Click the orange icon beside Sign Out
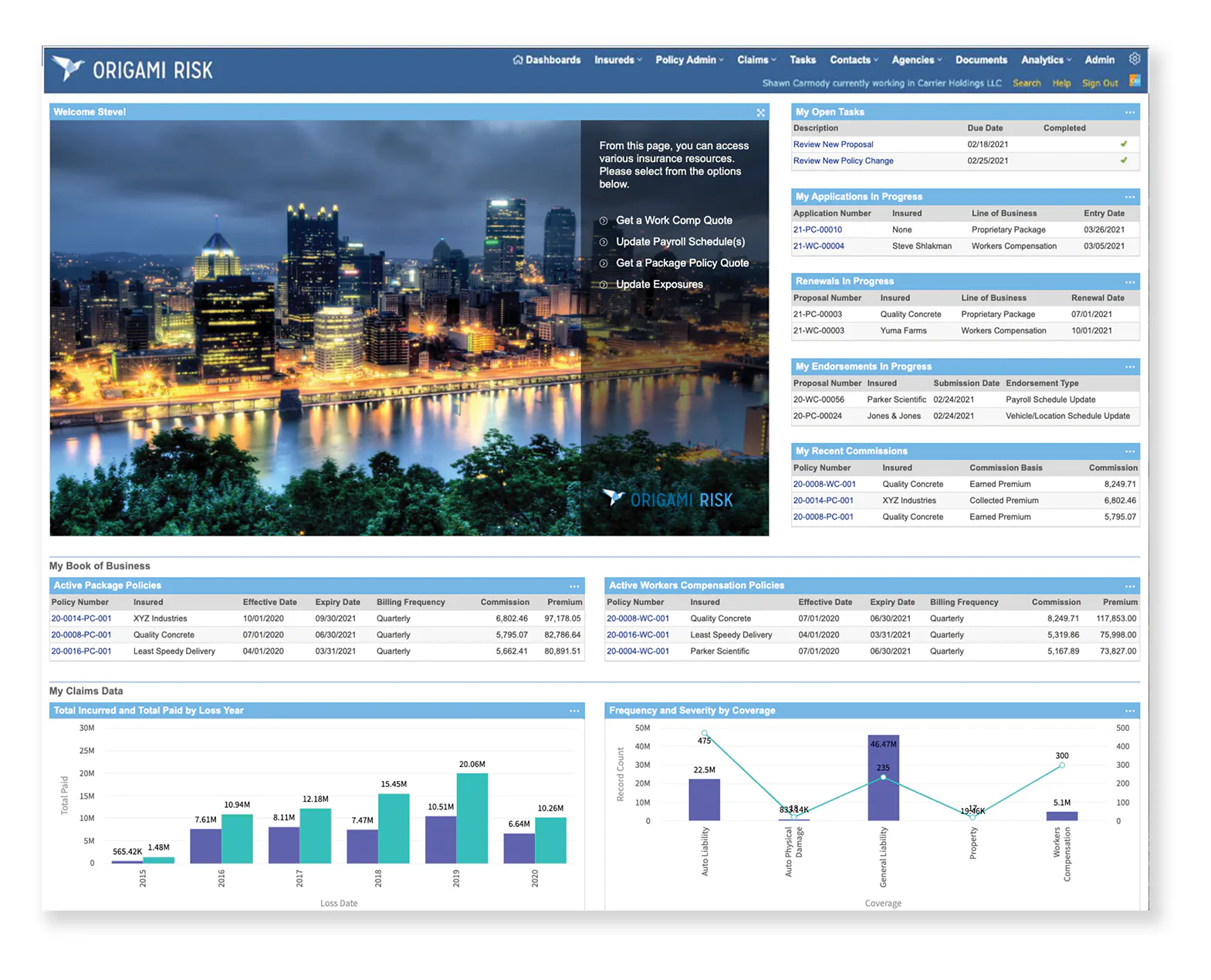1211x980 pixels. point(1135,80)
